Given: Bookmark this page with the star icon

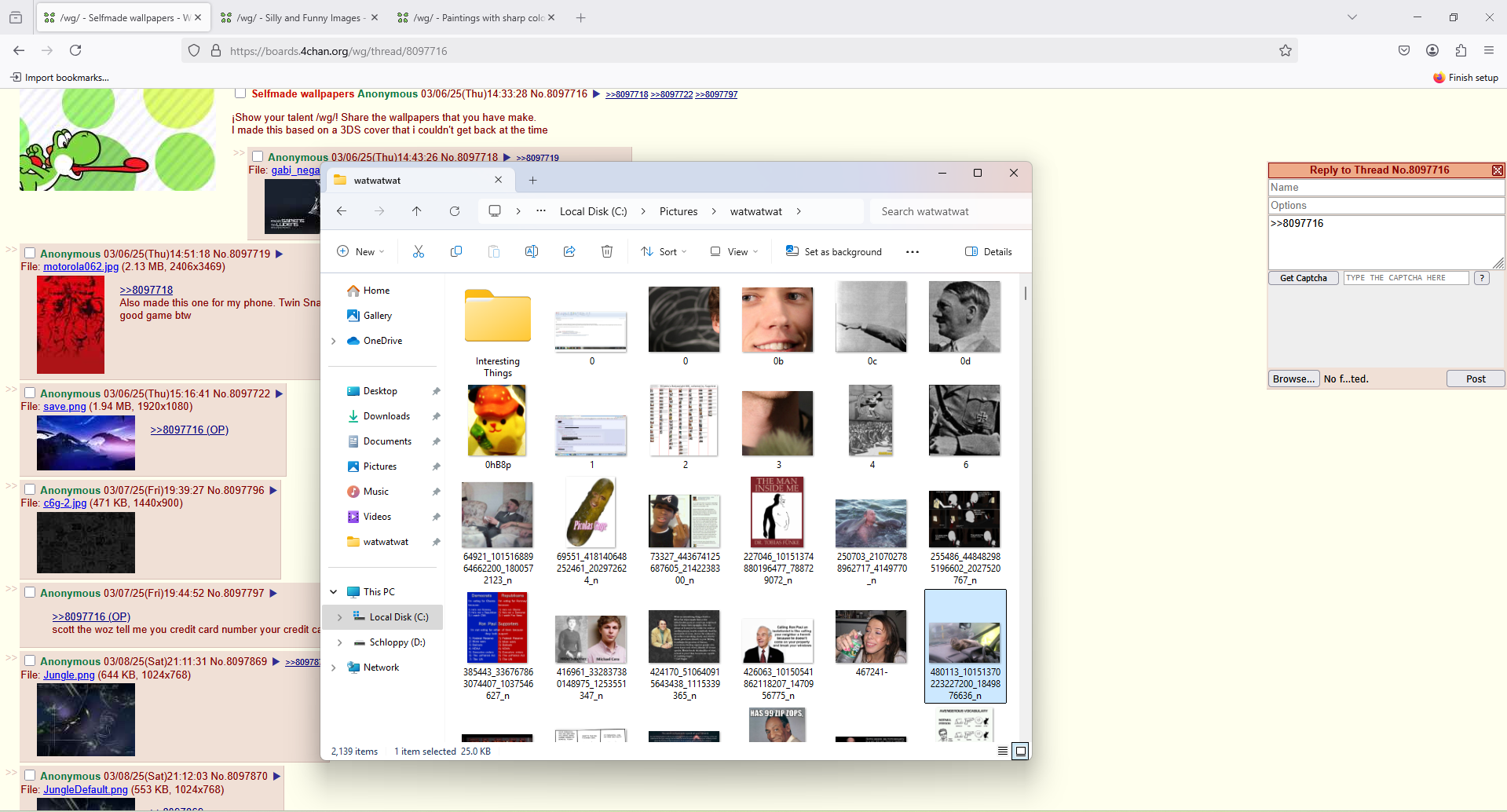Looking at the screenshot, I should click(1286, 50).
